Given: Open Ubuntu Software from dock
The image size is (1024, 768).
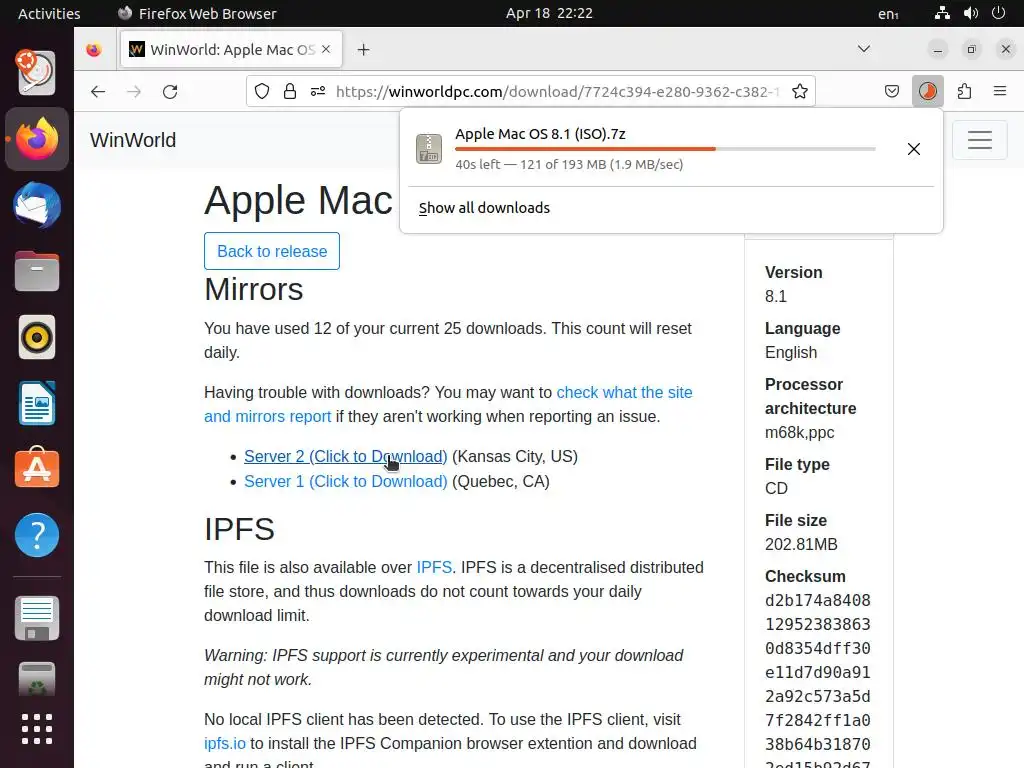Looking at the screenshot, I should click(x=37, y=468).
